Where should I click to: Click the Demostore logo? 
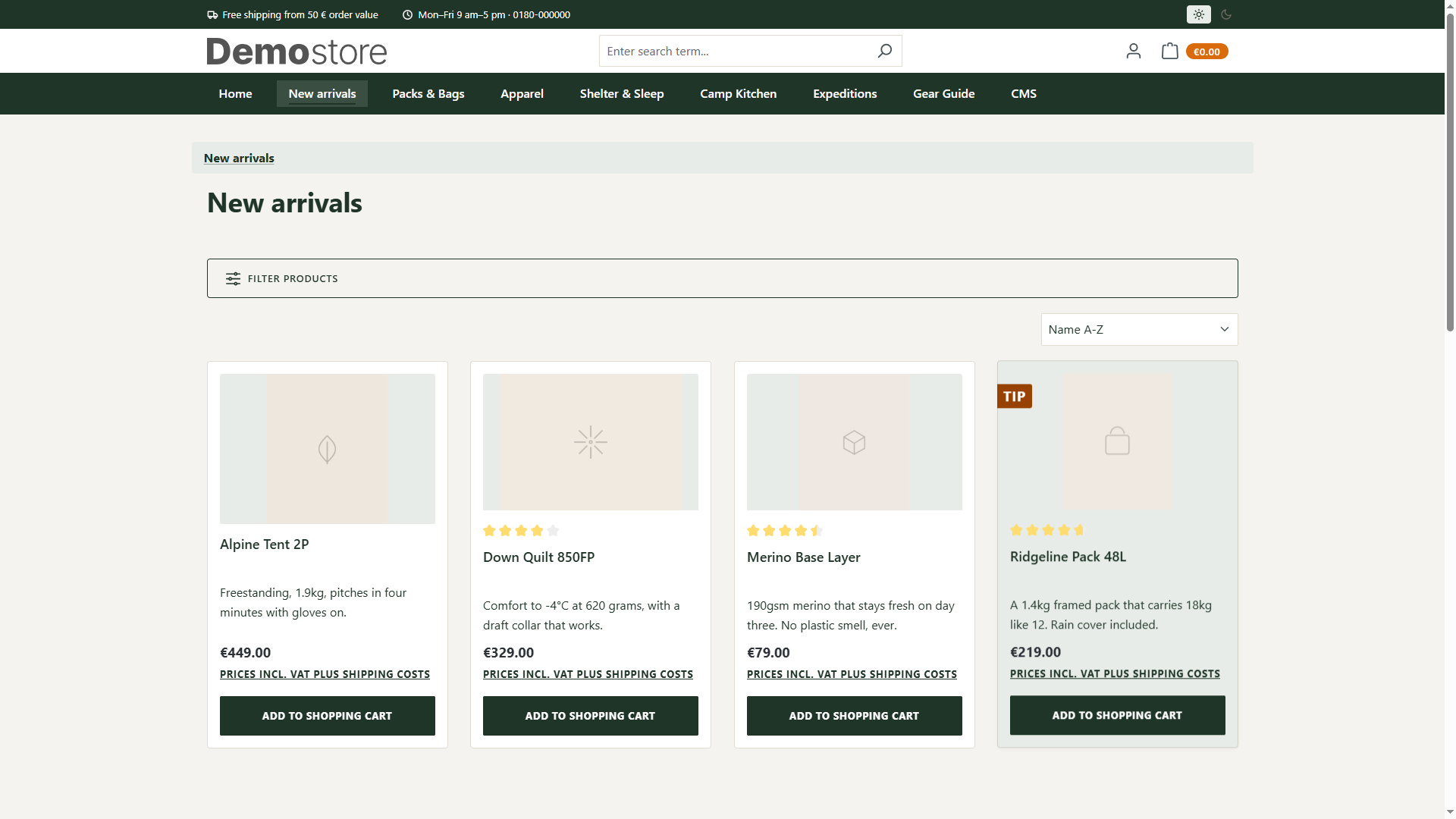(x=297, y=51)
